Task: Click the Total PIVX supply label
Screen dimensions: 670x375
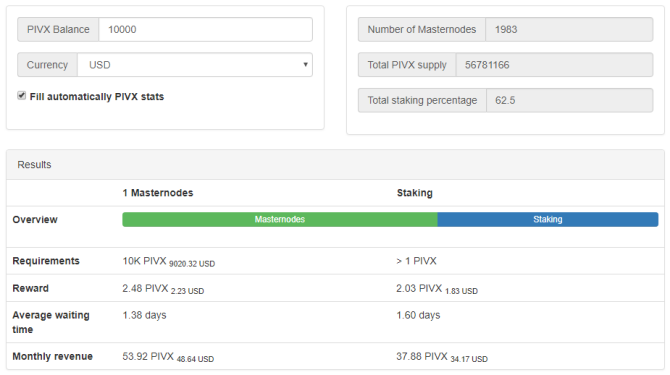Action: 407,65
